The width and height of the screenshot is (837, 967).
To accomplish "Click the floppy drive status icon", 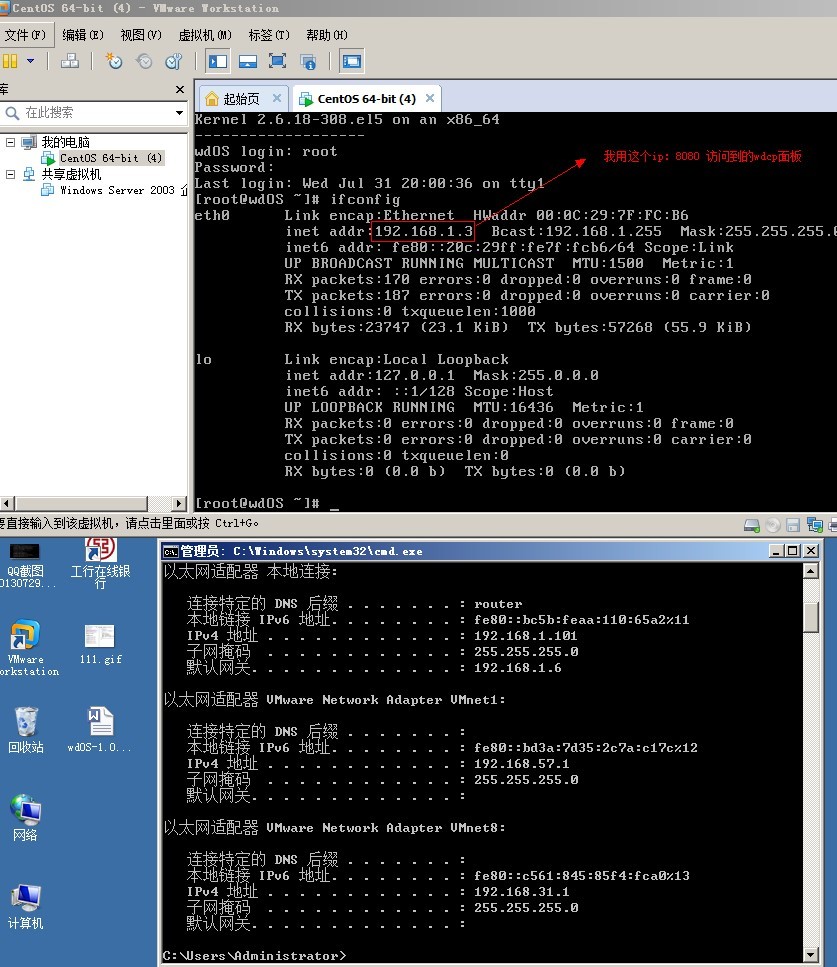I will pos(793,525).
